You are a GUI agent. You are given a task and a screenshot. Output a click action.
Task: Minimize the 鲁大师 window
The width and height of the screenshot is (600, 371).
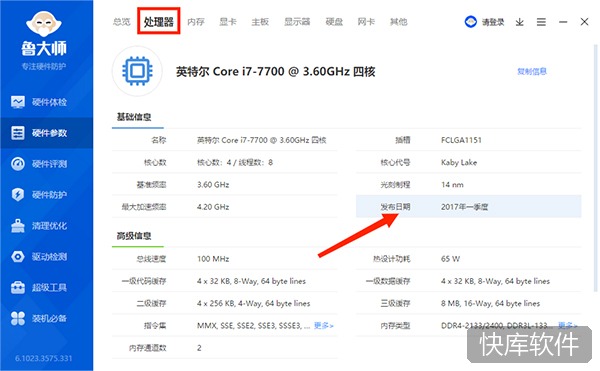pyautogui.click(x=563, y=22)
